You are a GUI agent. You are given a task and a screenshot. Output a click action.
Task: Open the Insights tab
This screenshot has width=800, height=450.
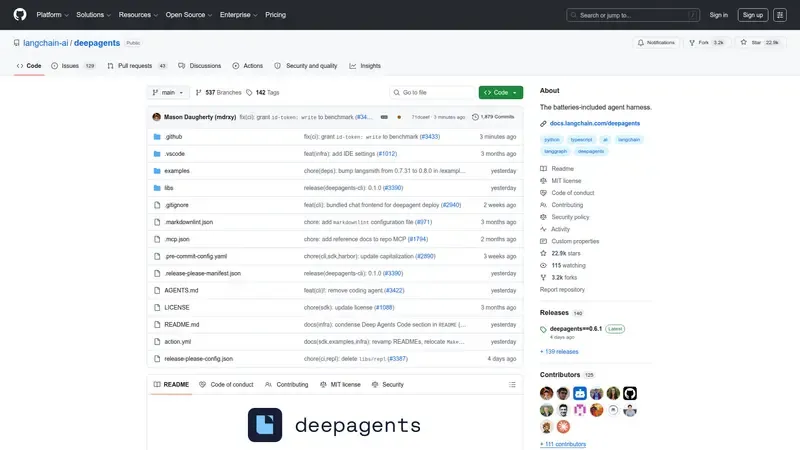pos(365,66)
